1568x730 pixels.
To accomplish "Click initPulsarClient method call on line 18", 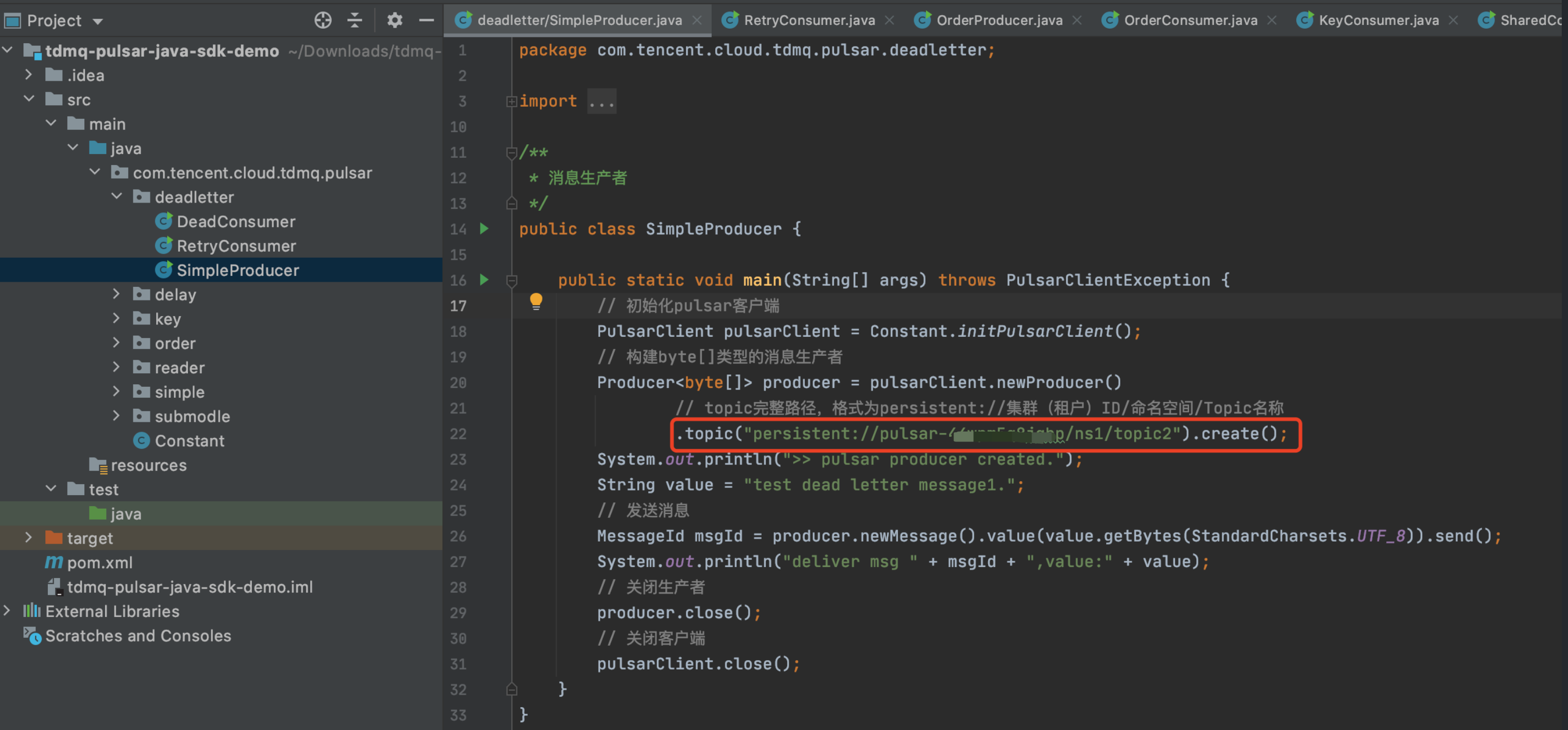I will 1035,331.
